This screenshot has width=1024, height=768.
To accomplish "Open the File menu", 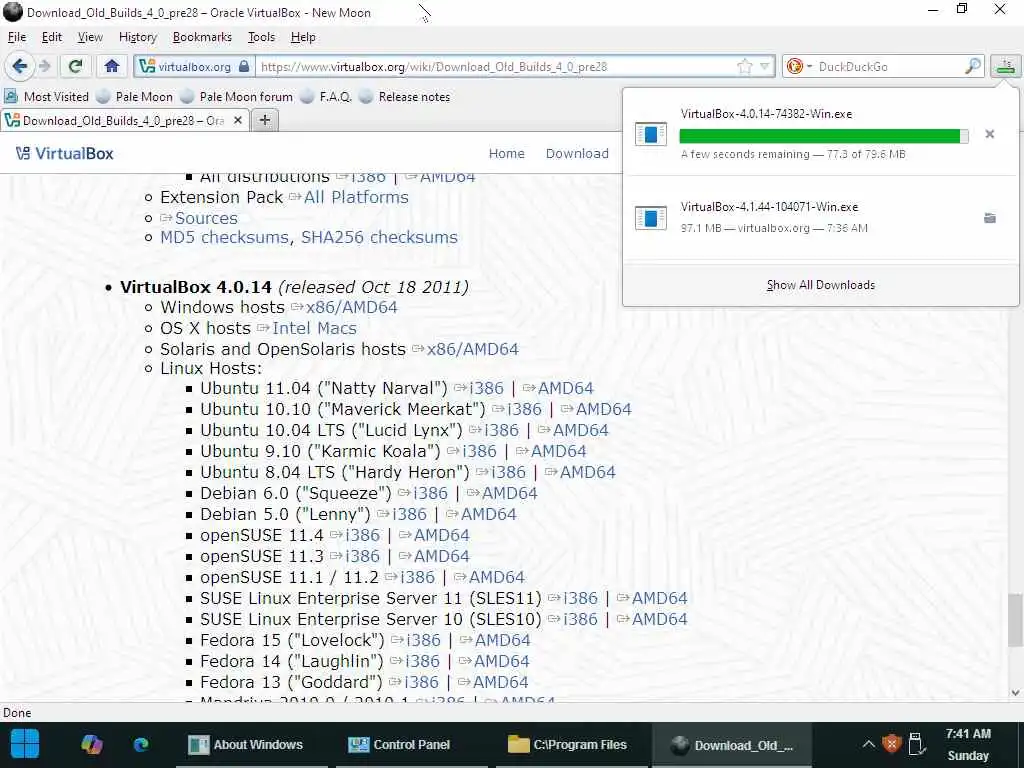I will point(17,37).
